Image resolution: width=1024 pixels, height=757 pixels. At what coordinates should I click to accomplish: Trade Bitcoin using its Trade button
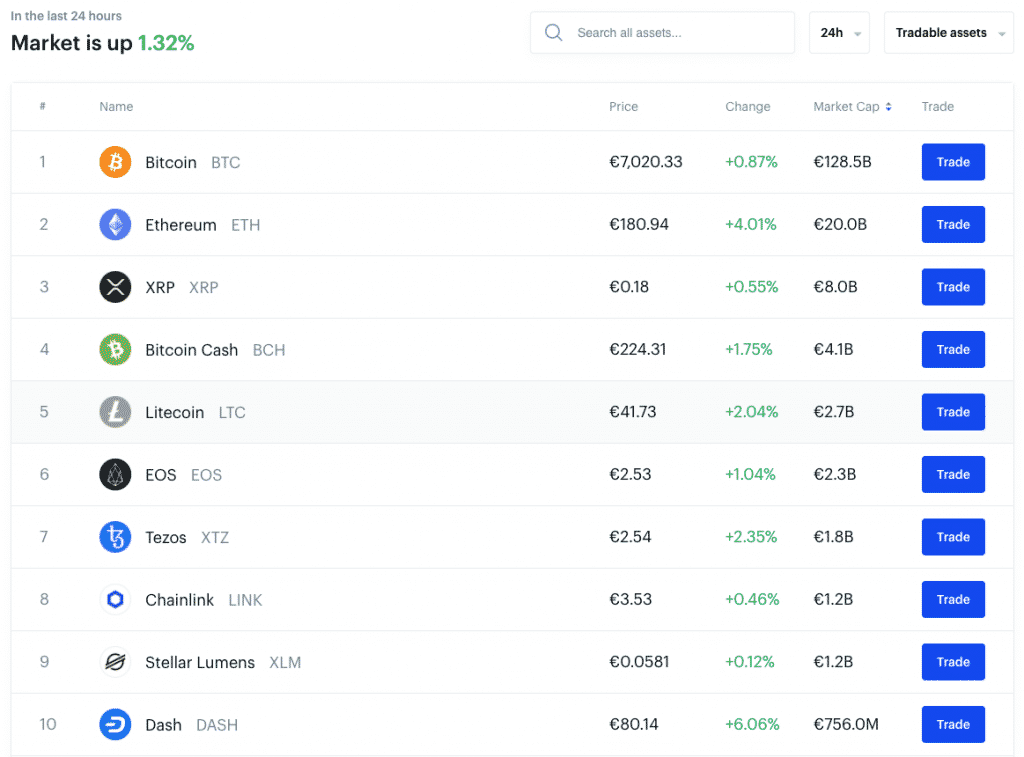tap(953, 162)
